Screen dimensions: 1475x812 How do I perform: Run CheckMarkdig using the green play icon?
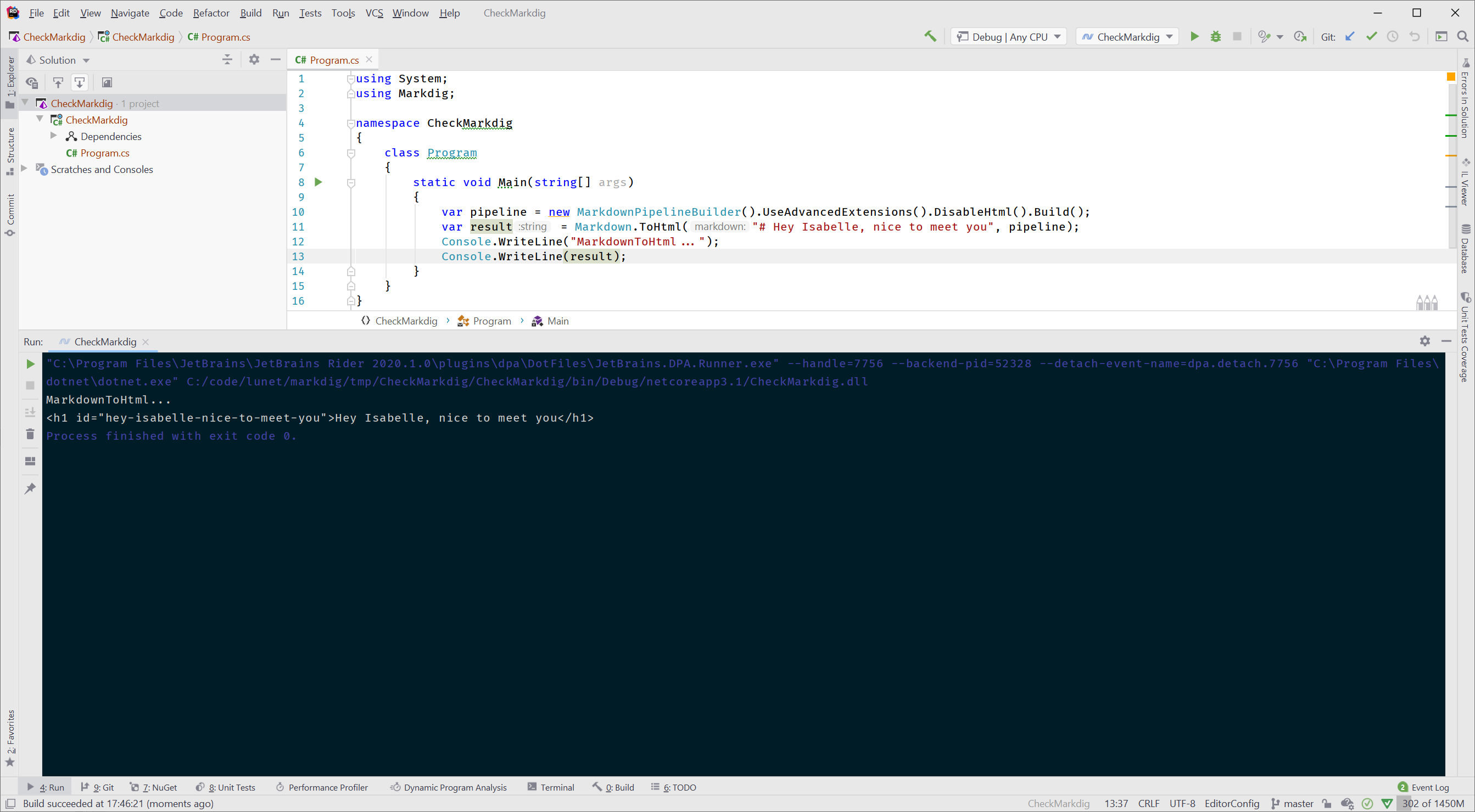point(1194,36)
